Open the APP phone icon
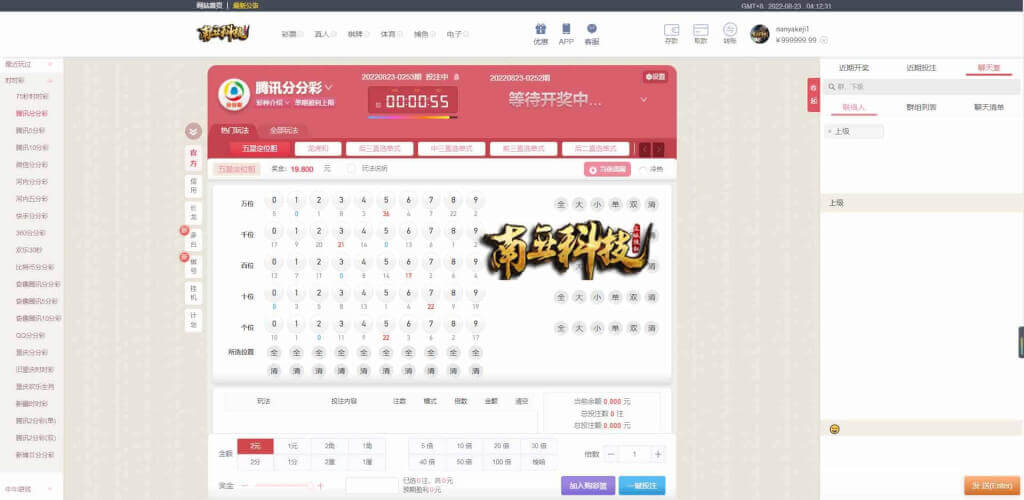The height and width of the screenshot is (500, 1024). [566, 29]
